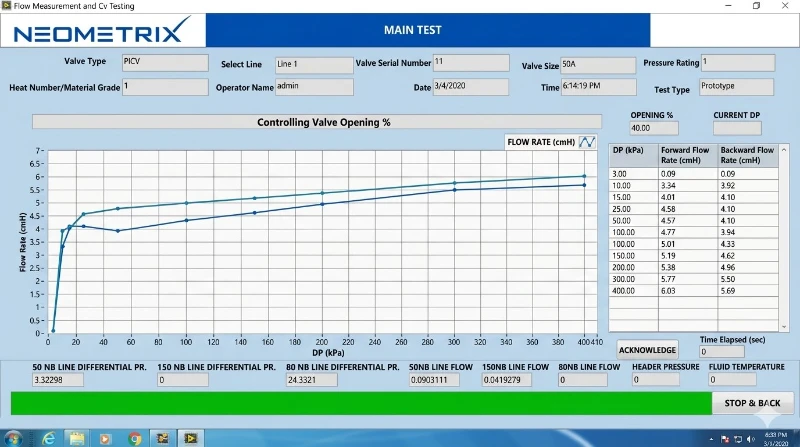Viewport: 800px width, 447px height.
Task: Launch Internet Explorer from the taskbar
Action: [x=48, y=438]
